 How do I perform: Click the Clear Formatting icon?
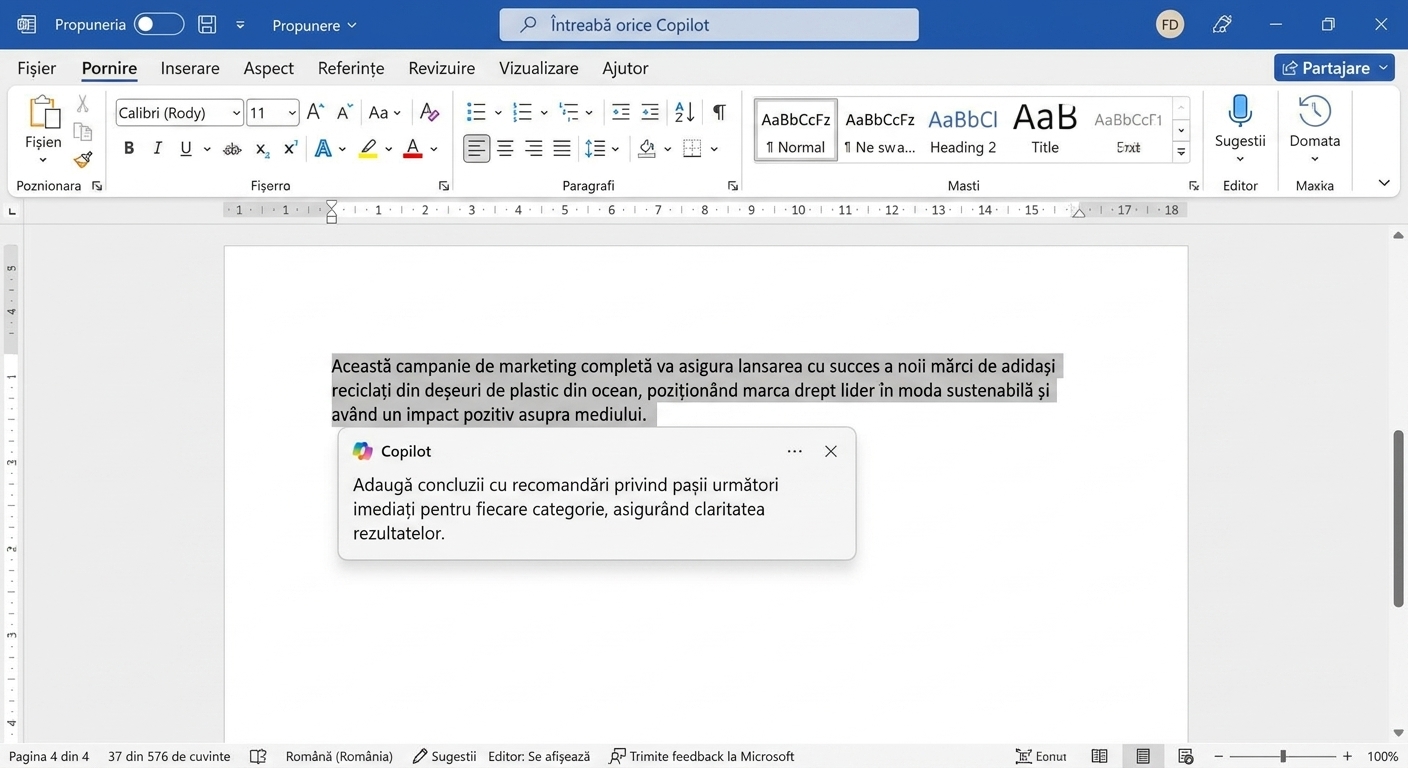point(429,112)
